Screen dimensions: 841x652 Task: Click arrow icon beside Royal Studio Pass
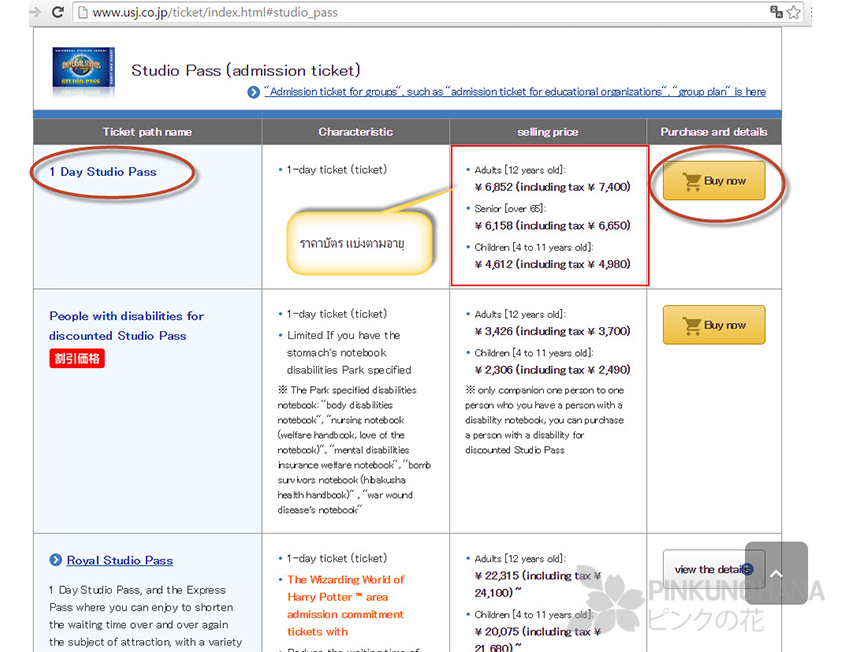coord(55,560)
